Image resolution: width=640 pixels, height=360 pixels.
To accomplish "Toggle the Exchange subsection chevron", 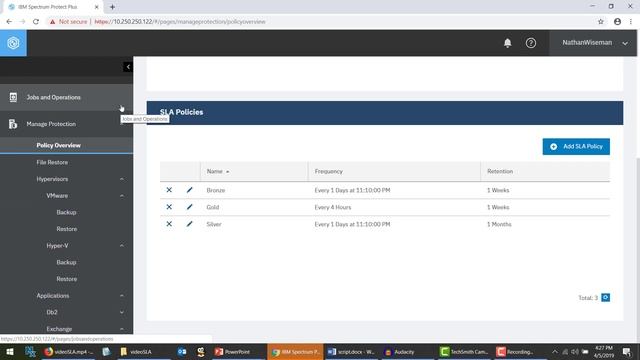I will click(122, 329).
